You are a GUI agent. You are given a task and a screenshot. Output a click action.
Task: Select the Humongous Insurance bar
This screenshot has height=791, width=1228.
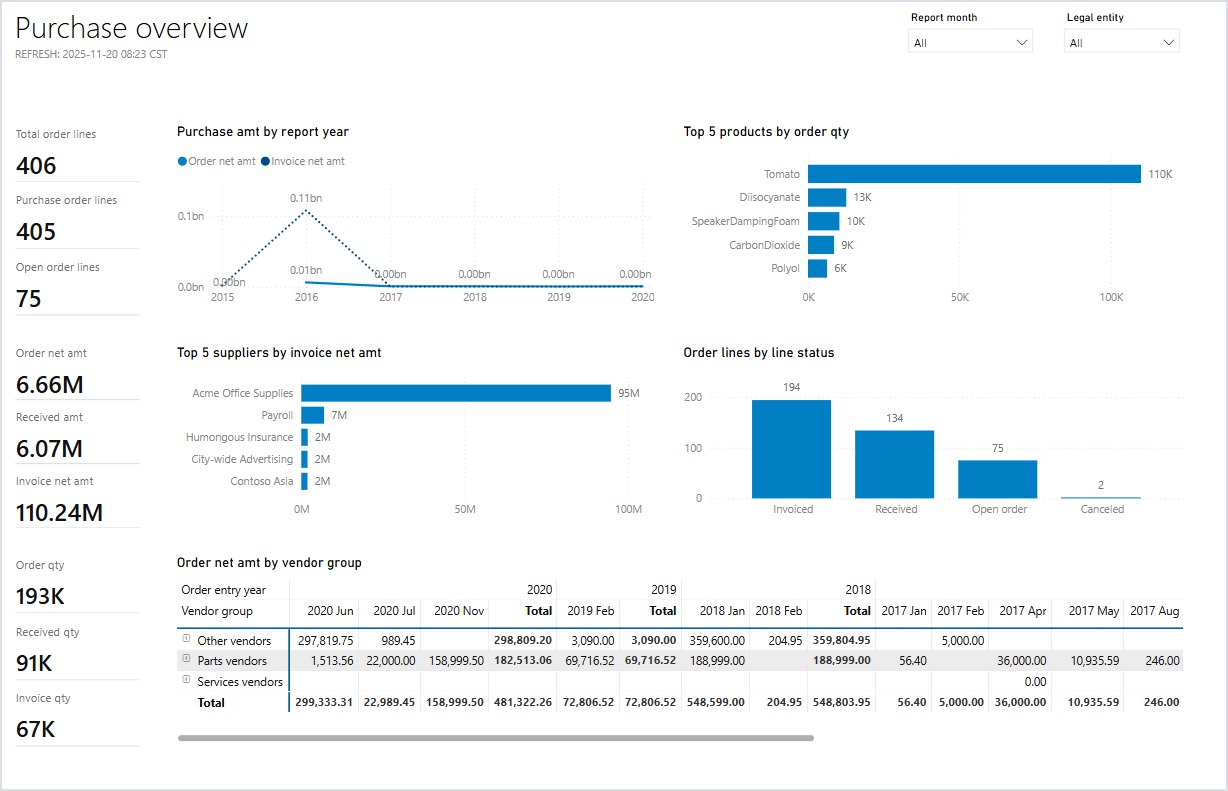pyautogui.click(x=304, y=437)
